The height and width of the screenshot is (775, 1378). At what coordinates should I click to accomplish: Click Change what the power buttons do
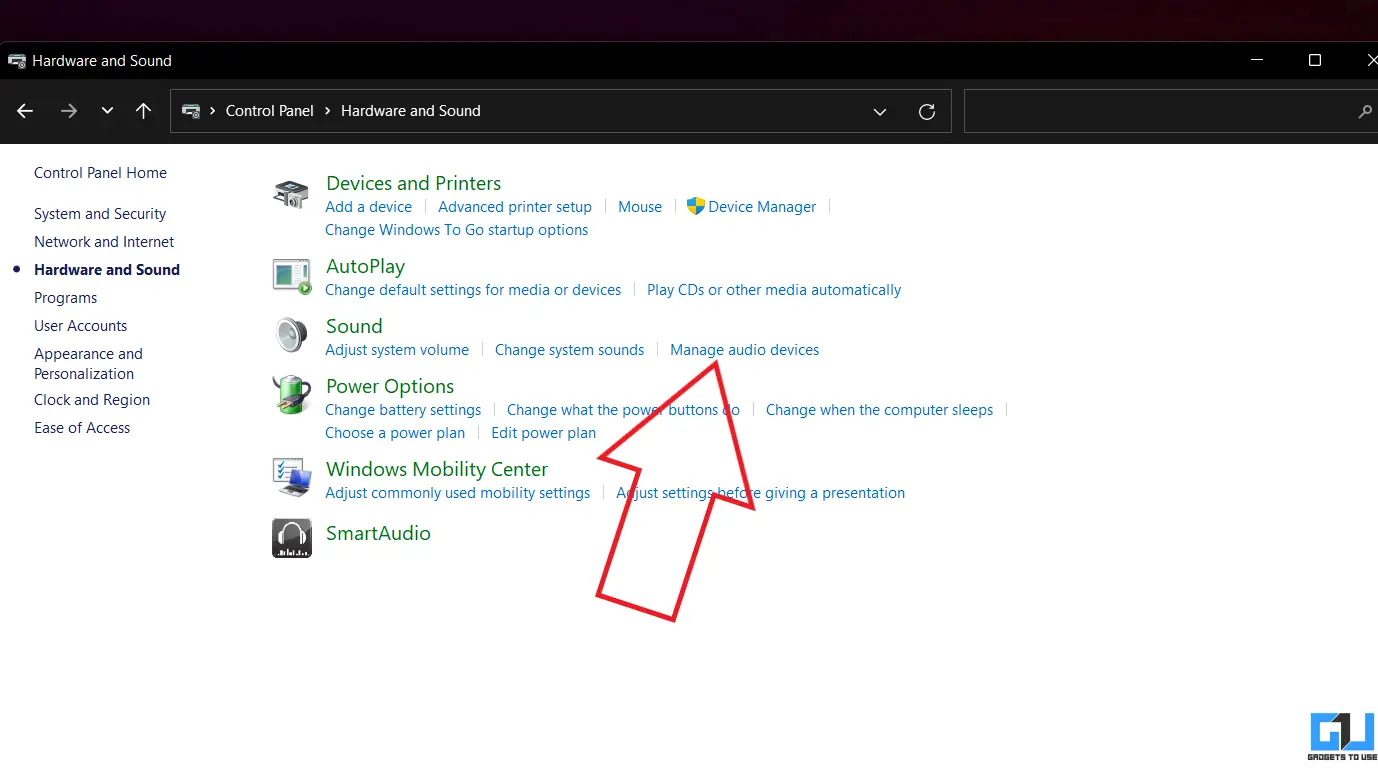point(623,410)
